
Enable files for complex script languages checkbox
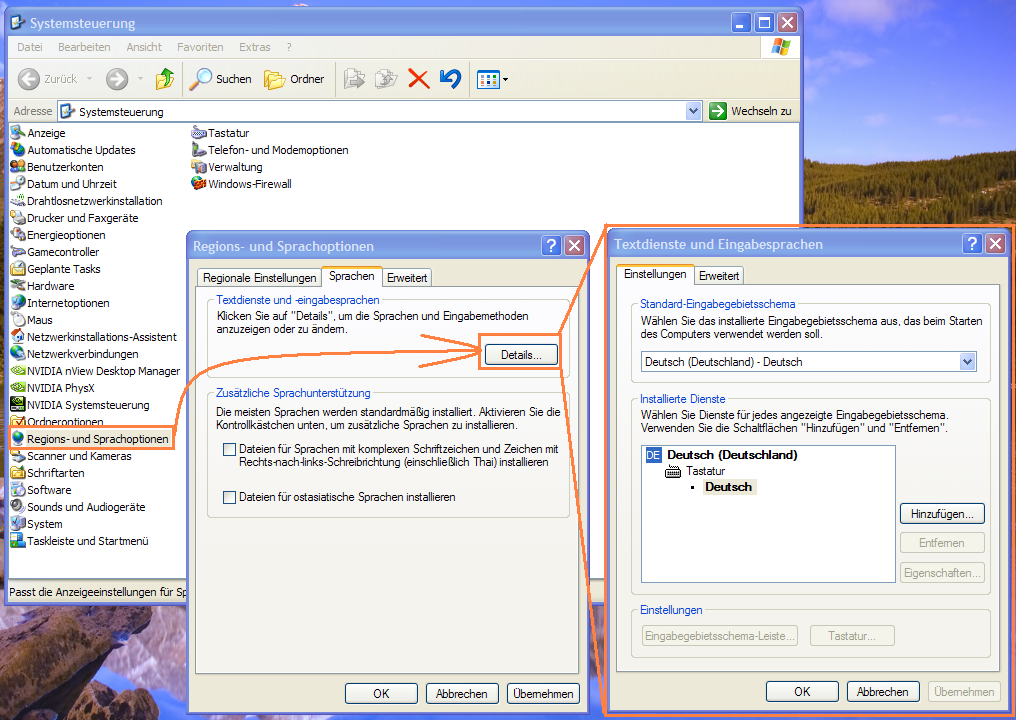tap(231, 450)
